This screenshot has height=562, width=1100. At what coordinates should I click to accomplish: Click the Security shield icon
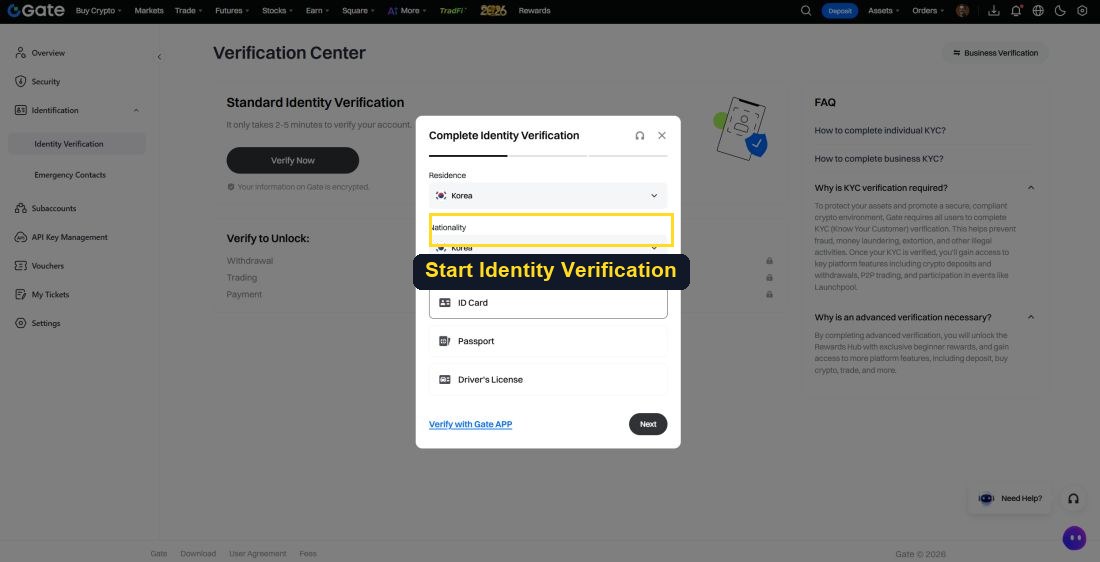(x=20, y=81)
